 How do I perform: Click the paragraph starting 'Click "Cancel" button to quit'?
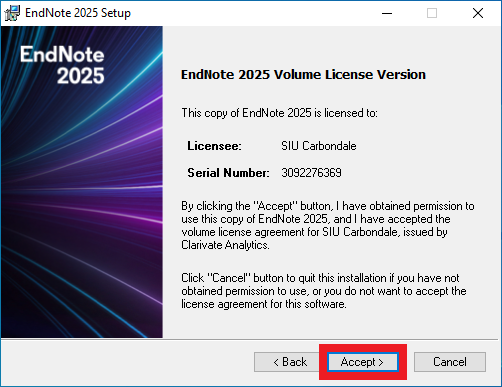pyautogui.click(x=324, y=291)
